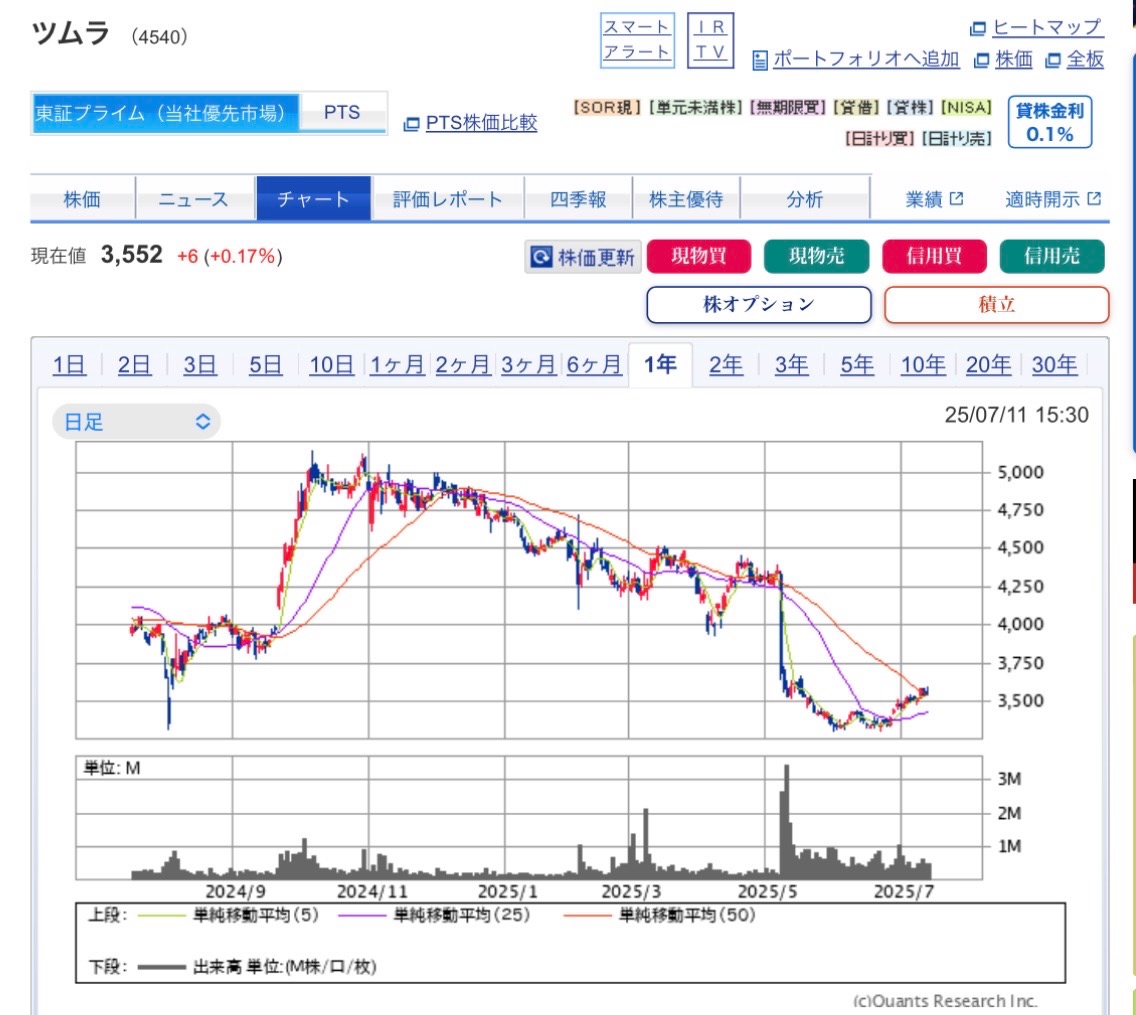Click the 現物売 button
Image resolution: width=1136 pixels, height=1015 pixels.
click(x=816, y=256)
